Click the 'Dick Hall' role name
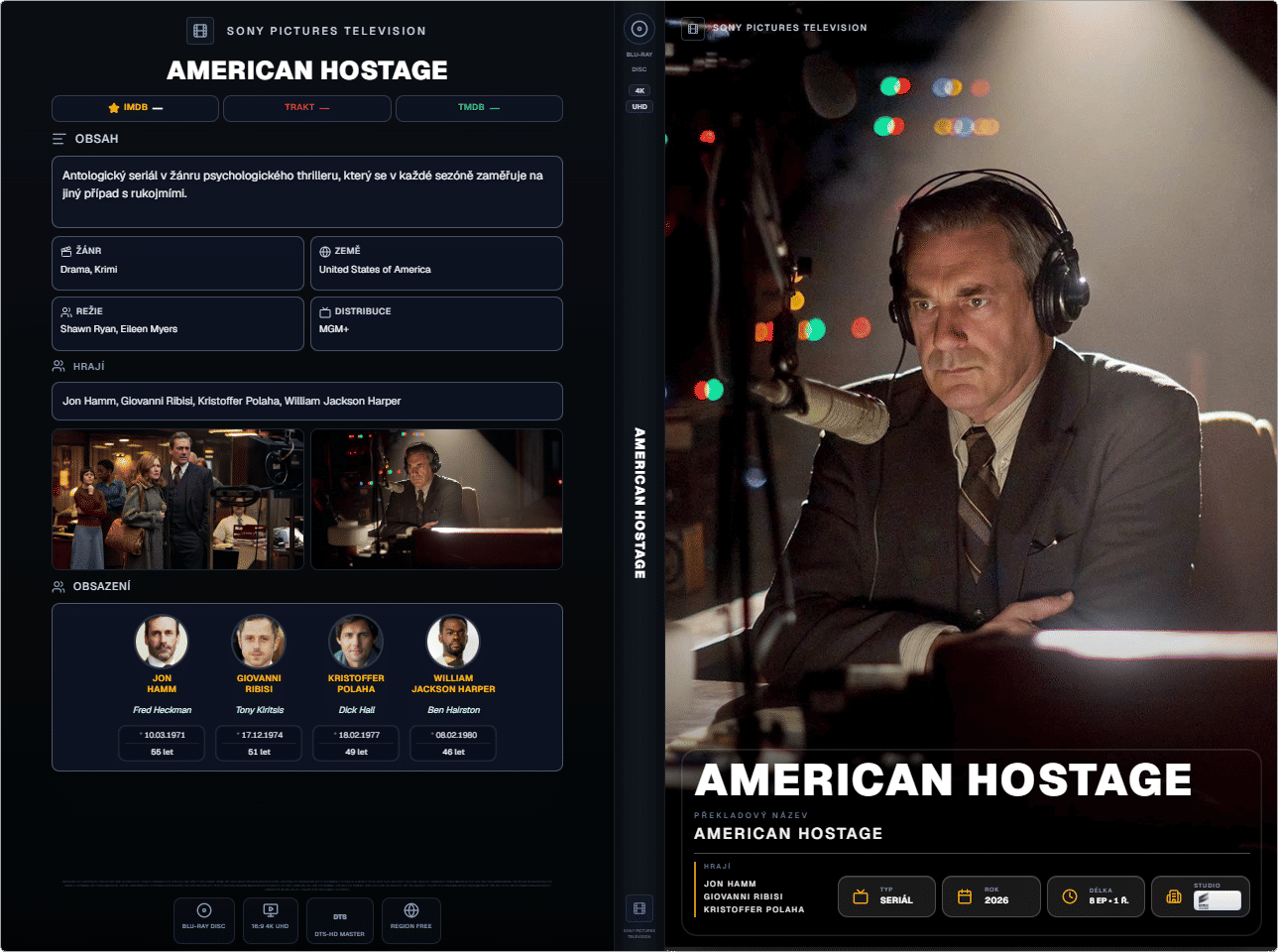The image size is (1278, 952). pyautogui.click(x=357, y=710)
